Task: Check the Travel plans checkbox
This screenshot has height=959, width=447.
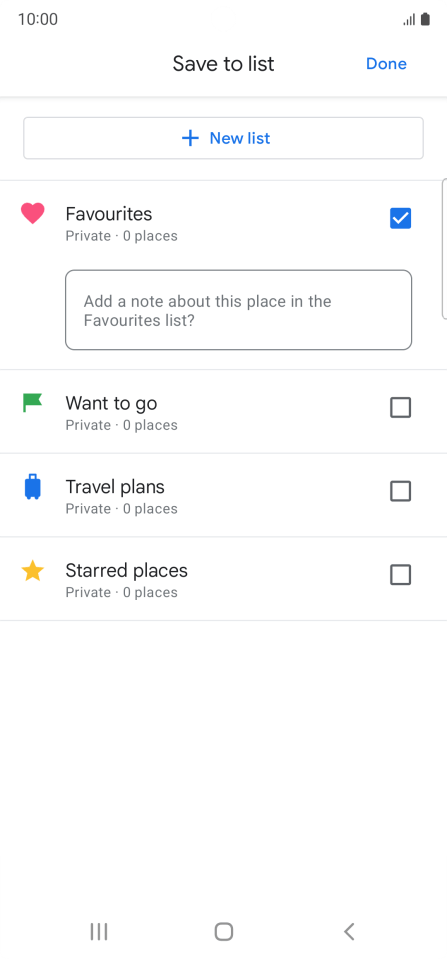Action: [401, 491]
